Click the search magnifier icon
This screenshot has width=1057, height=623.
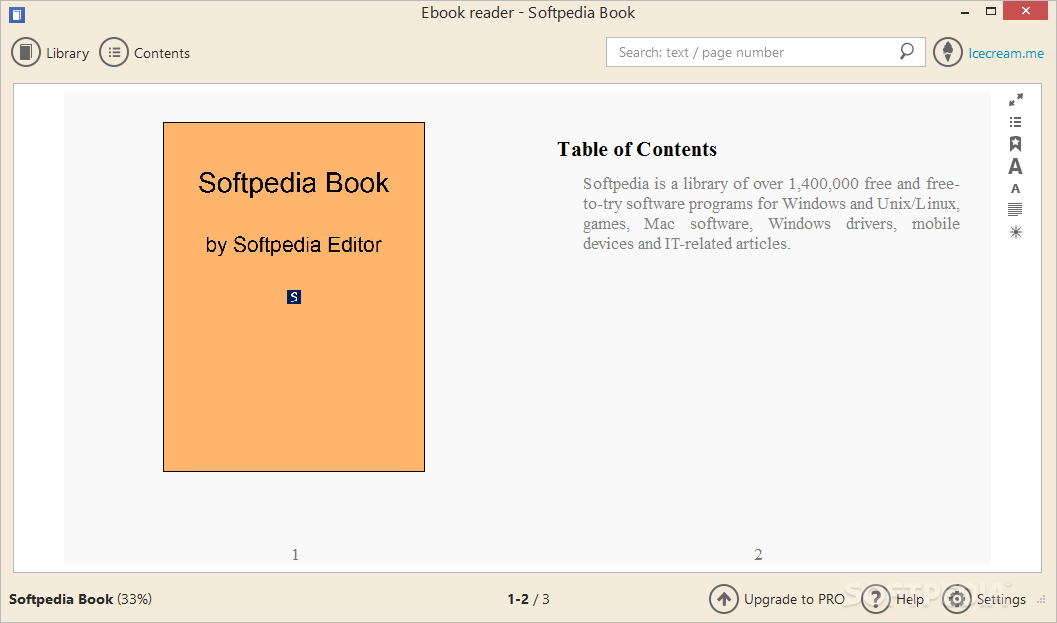pos(907,51)
